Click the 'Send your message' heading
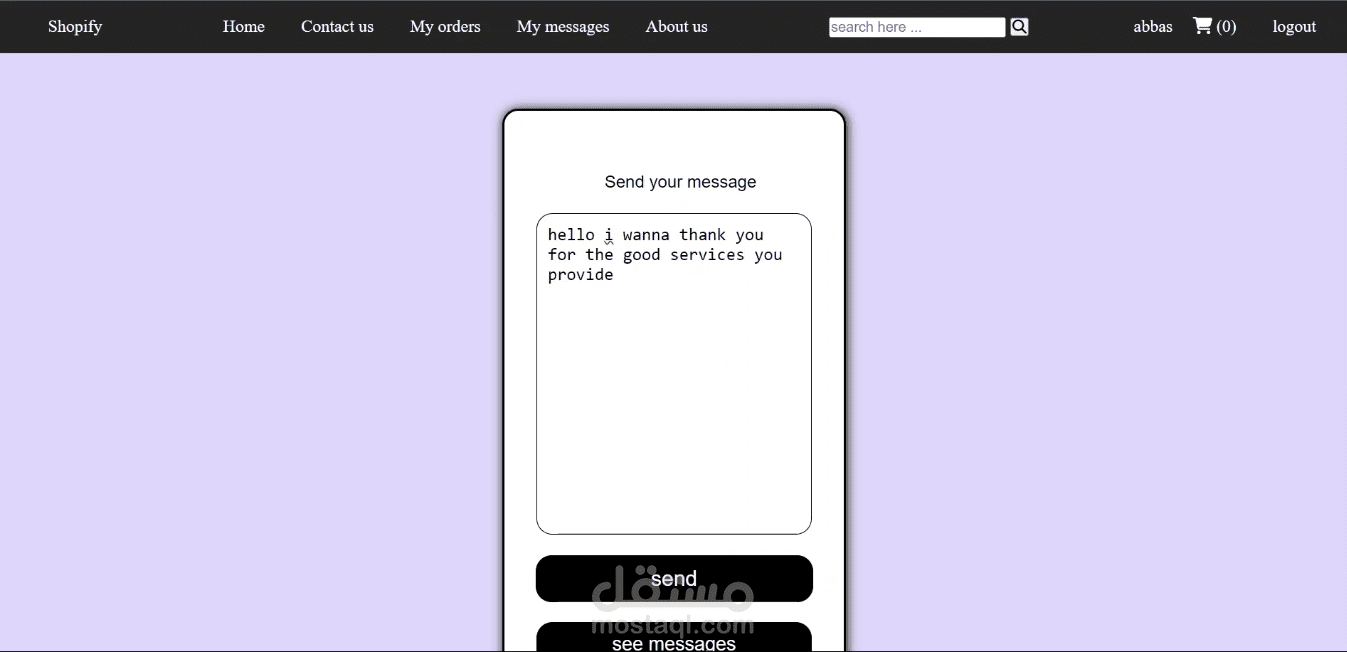This screenshot has height=652, width=1347. point(680,182)
